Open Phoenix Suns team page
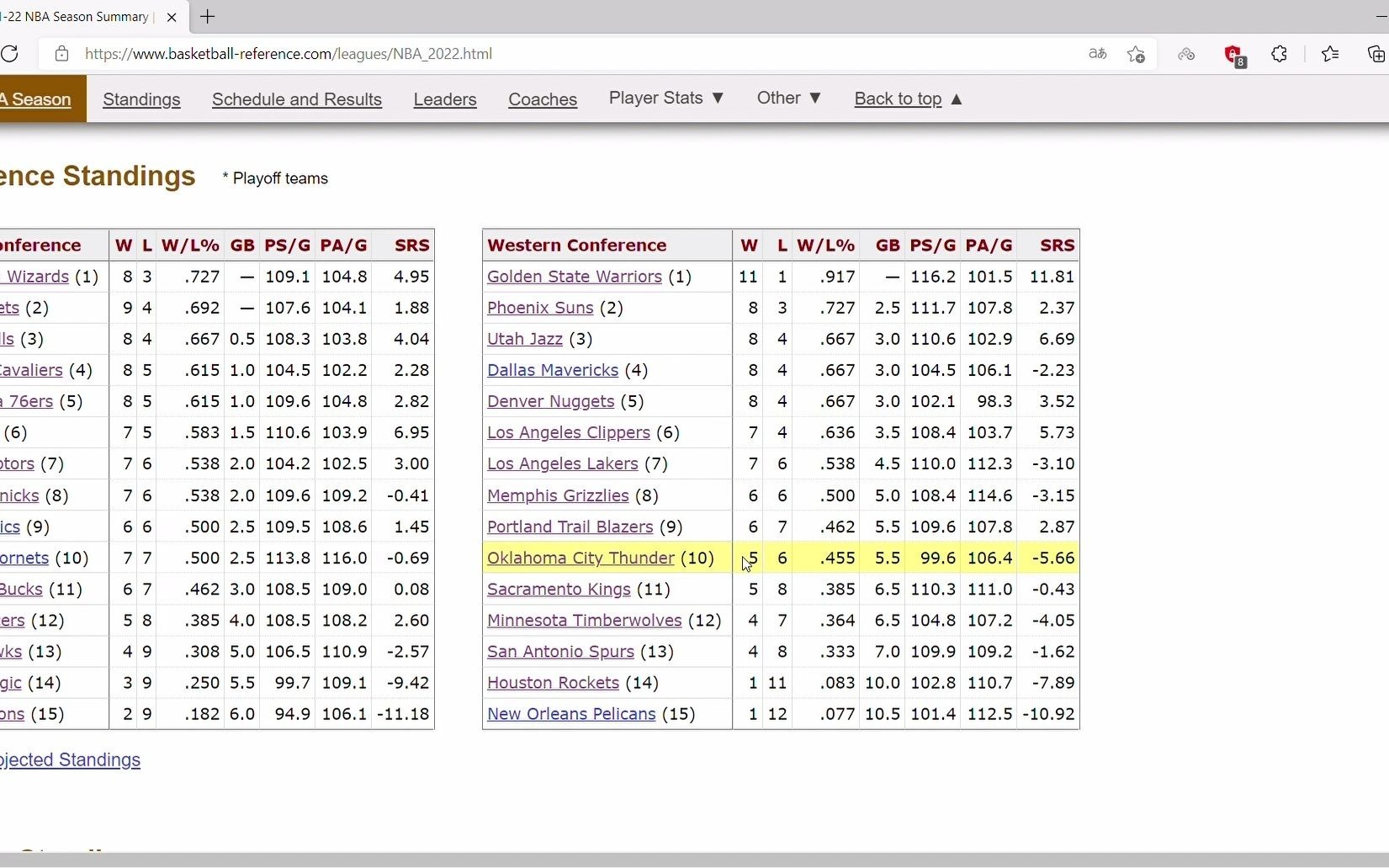This screenshot has width=1389, height=868. point(540,308)
